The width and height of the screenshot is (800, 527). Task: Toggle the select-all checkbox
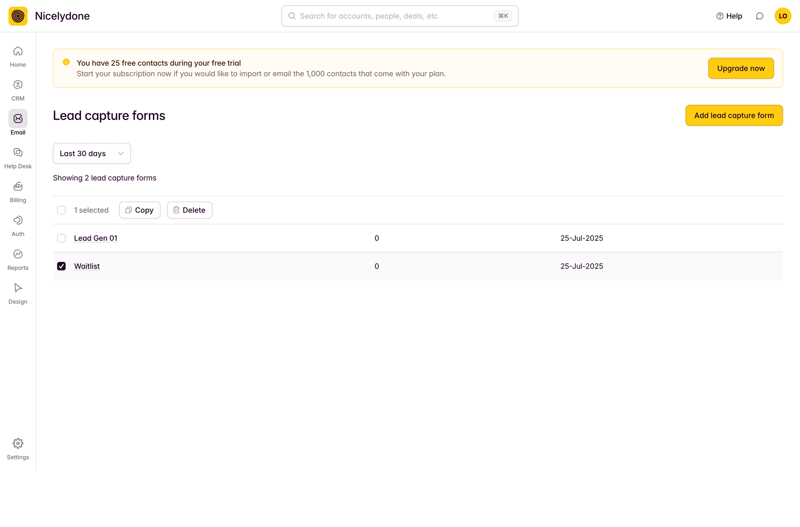coord(61,210)
